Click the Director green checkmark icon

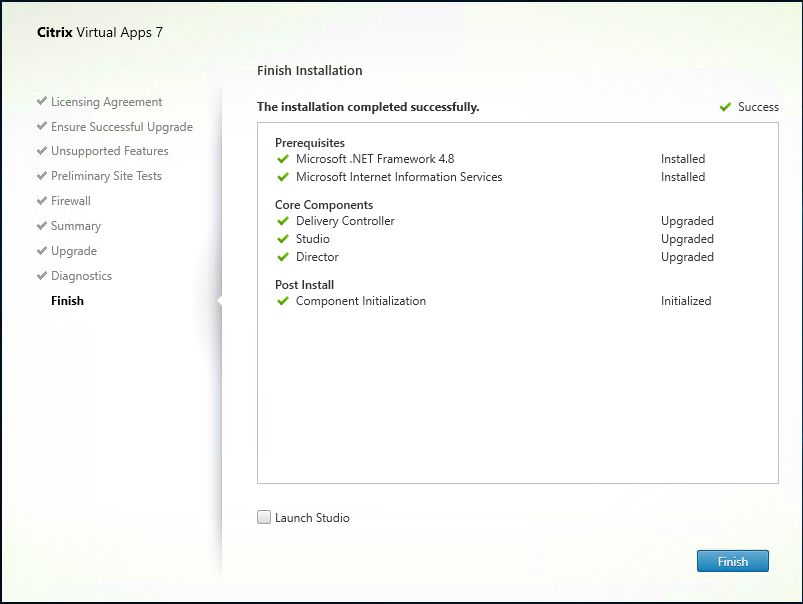(283, 257)
